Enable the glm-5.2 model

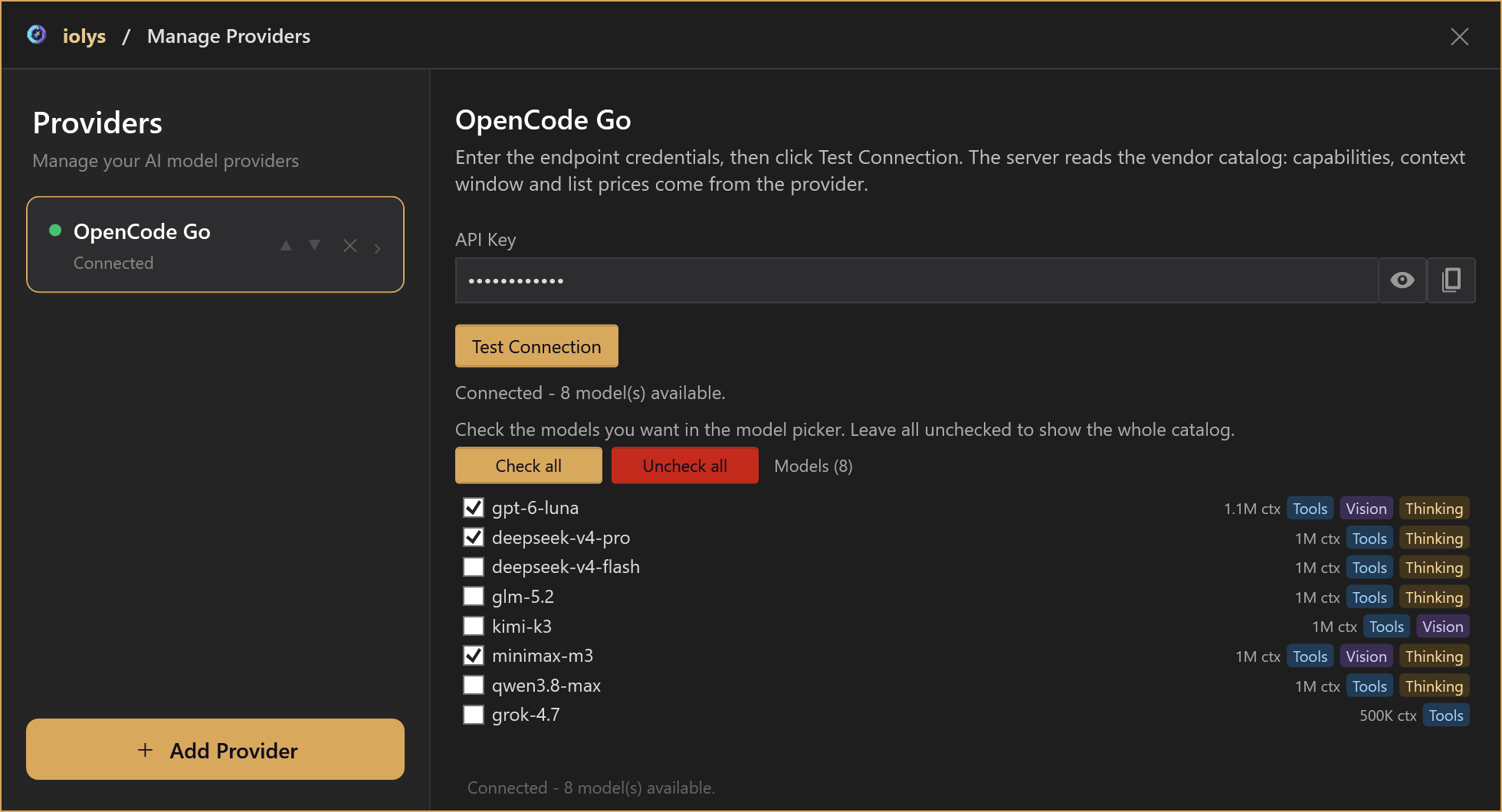coord(474,596)
